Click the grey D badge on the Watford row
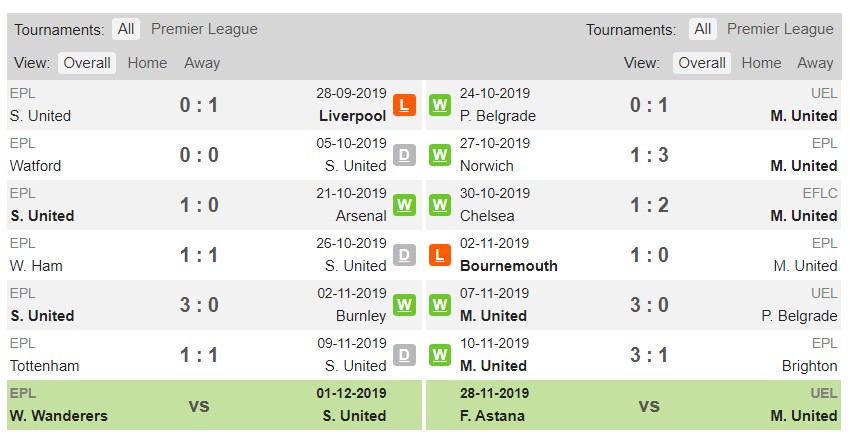Screen dimensions: 850x437 [404, 155]
